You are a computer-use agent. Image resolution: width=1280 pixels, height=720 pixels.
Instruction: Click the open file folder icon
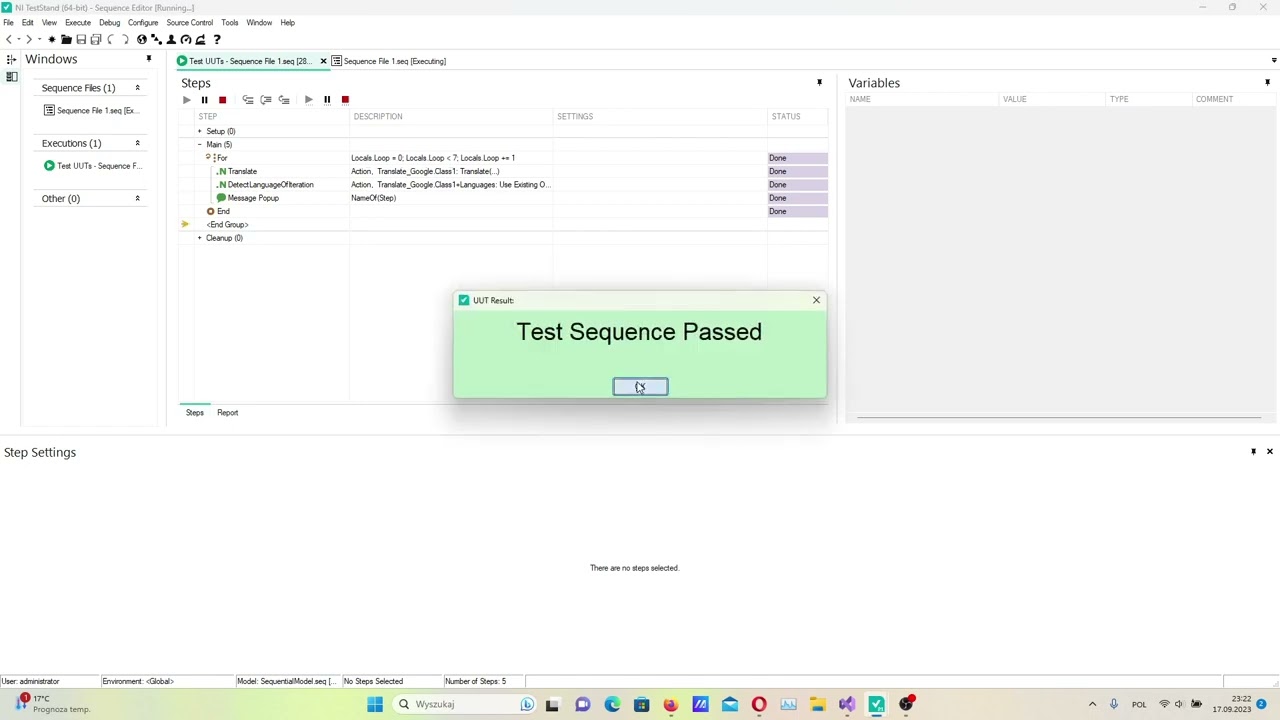pos(66,39)
